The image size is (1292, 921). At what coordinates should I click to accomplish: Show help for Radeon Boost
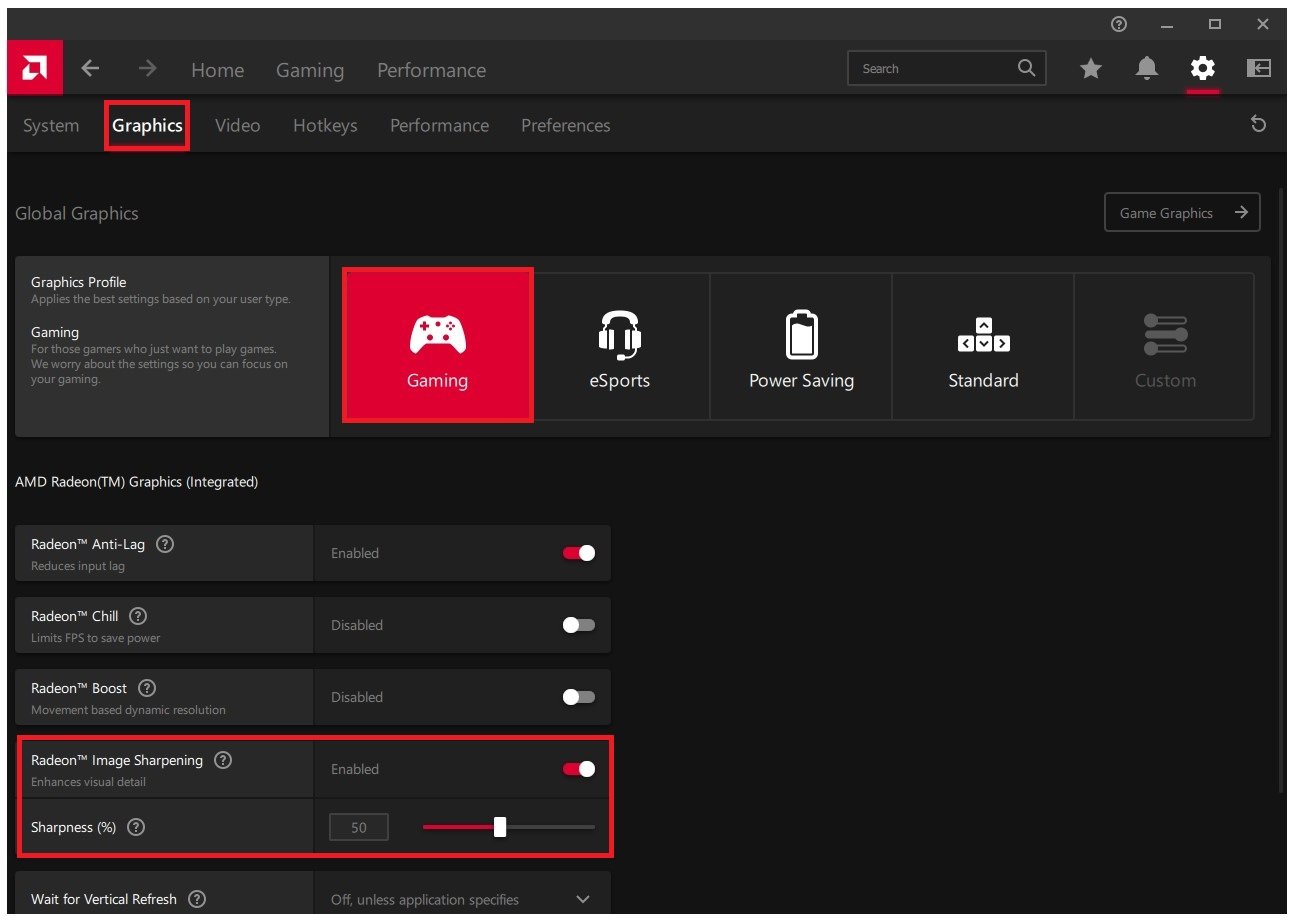click(147, 688)
